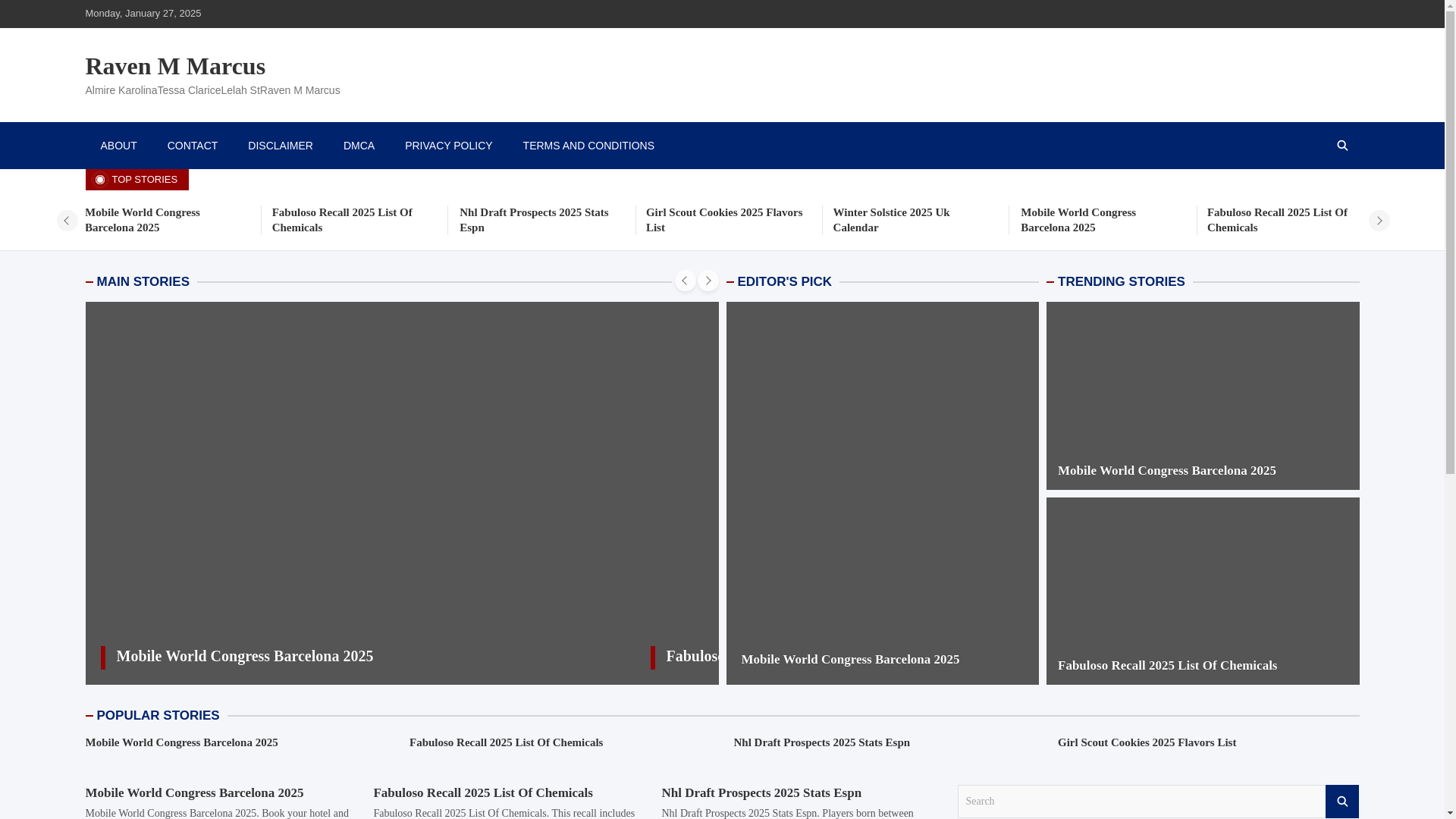Go to next slide in Main Stories
The width and height of the screenshot is (1456, 819).
coord(708,281)
